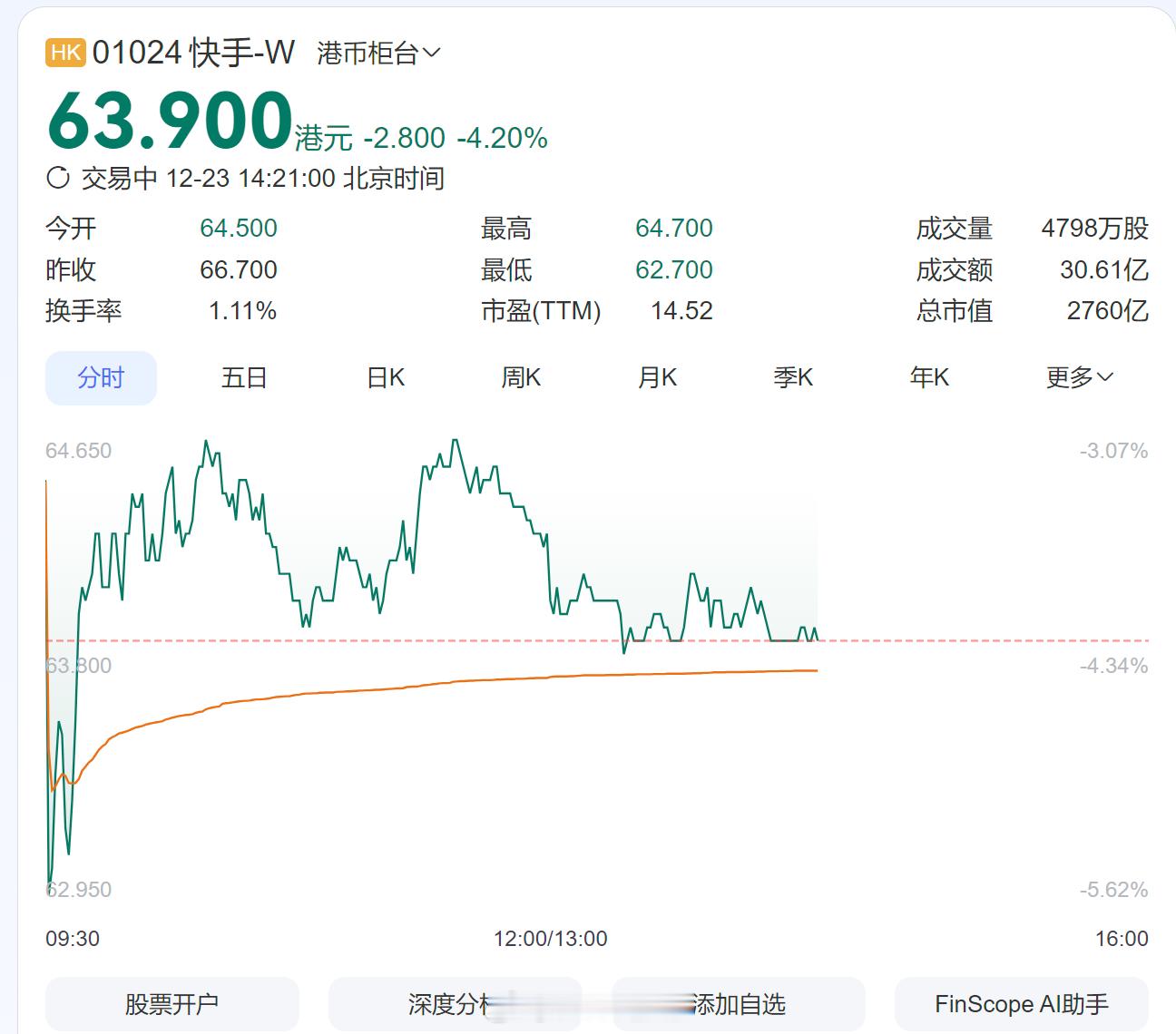Open the 周K weekly candlestick tab
1176x1034 pixels.
tap(521, 377)
